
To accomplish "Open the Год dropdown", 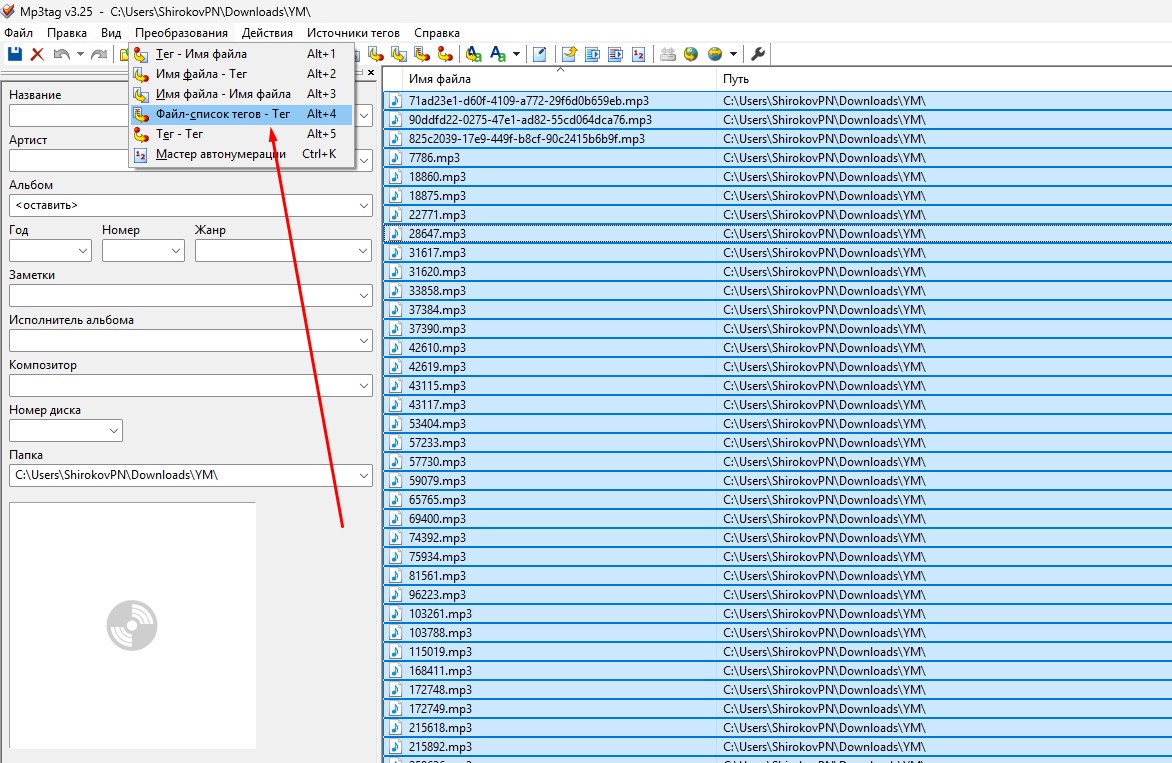I will pos(83,250).
